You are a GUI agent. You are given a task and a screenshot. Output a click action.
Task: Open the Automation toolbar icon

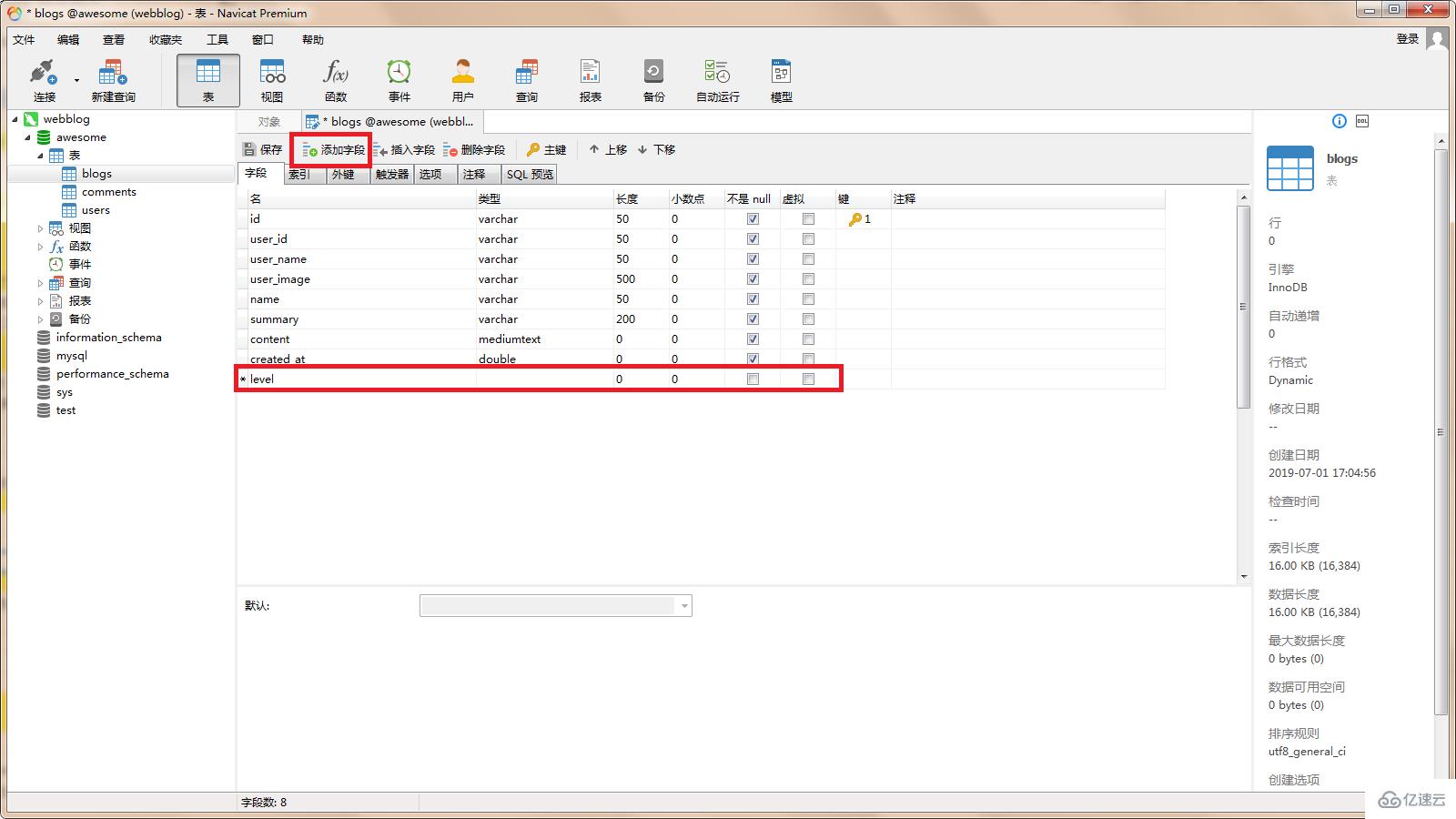pyautogui.click(x=718, y=80)
